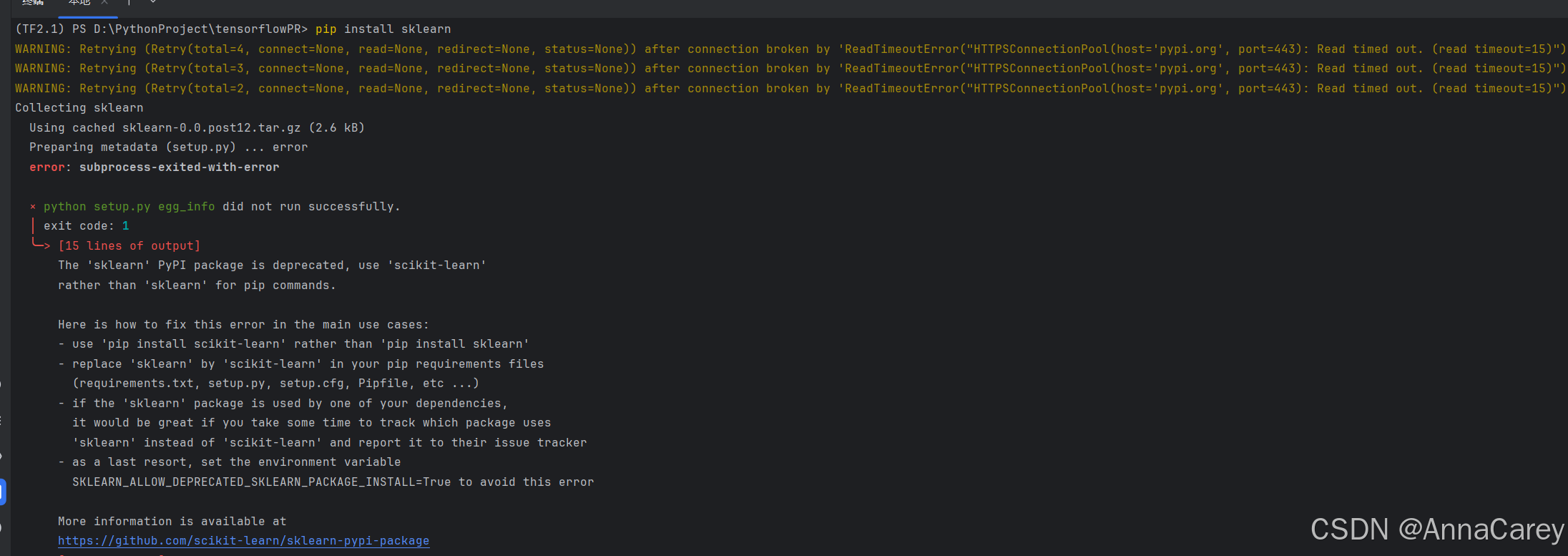Click the red 'error' label before subprocess-exited-with-error

[x=47, y=167]
